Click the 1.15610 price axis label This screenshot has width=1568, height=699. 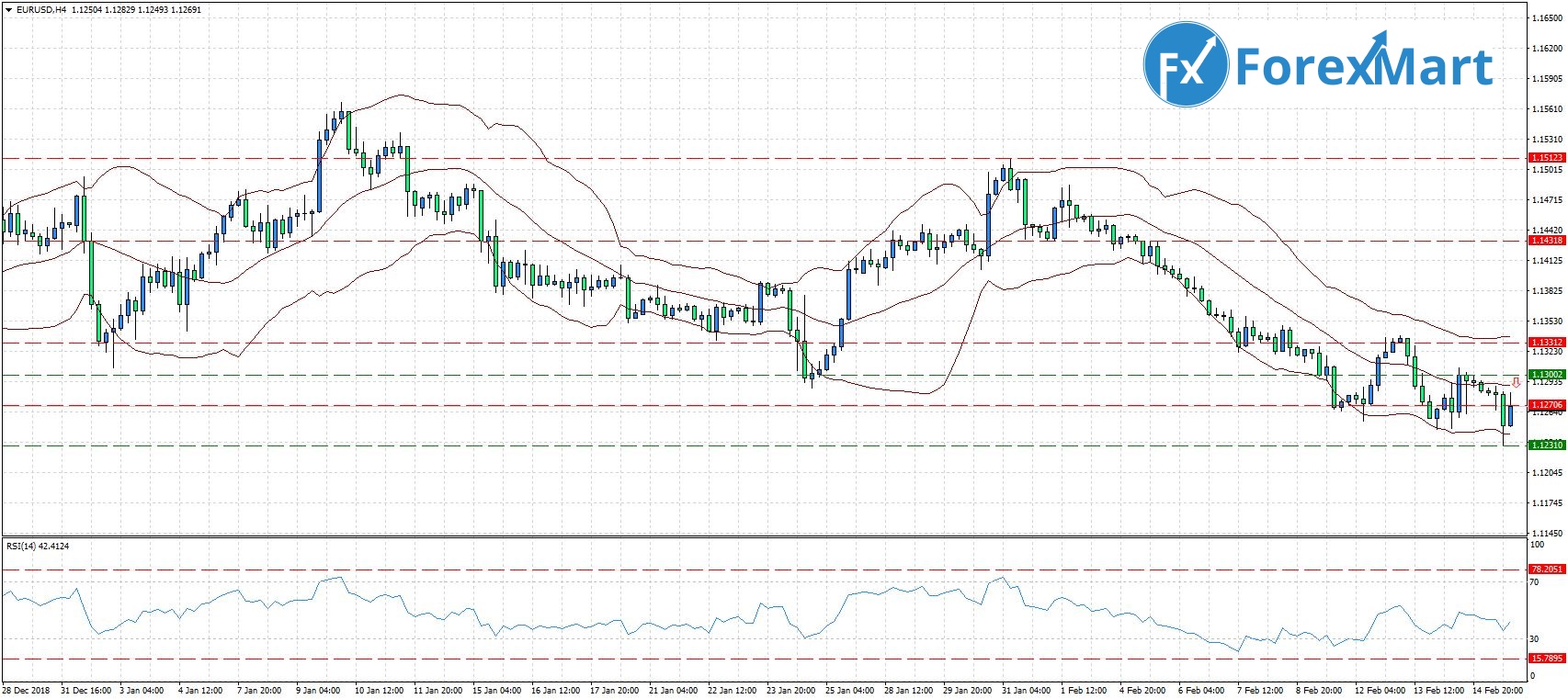coord(1548,109)
